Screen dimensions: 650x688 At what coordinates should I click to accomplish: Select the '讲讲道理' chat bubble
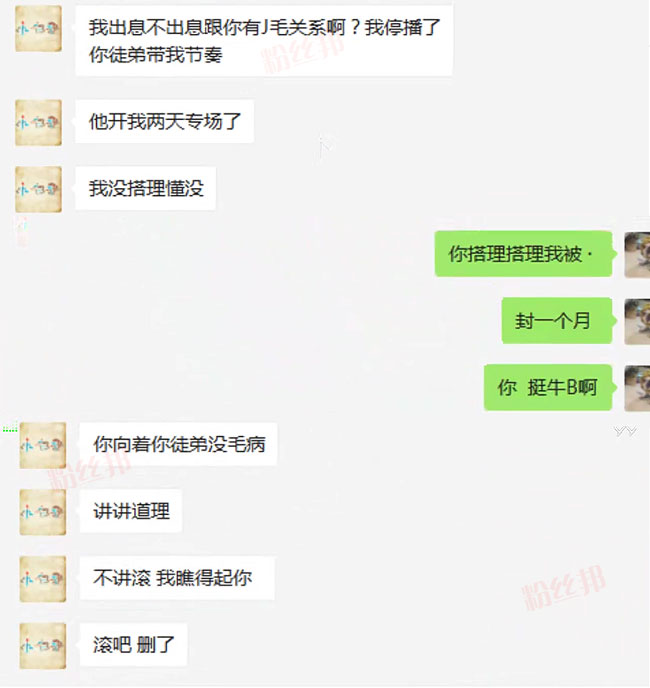point(131,511)
